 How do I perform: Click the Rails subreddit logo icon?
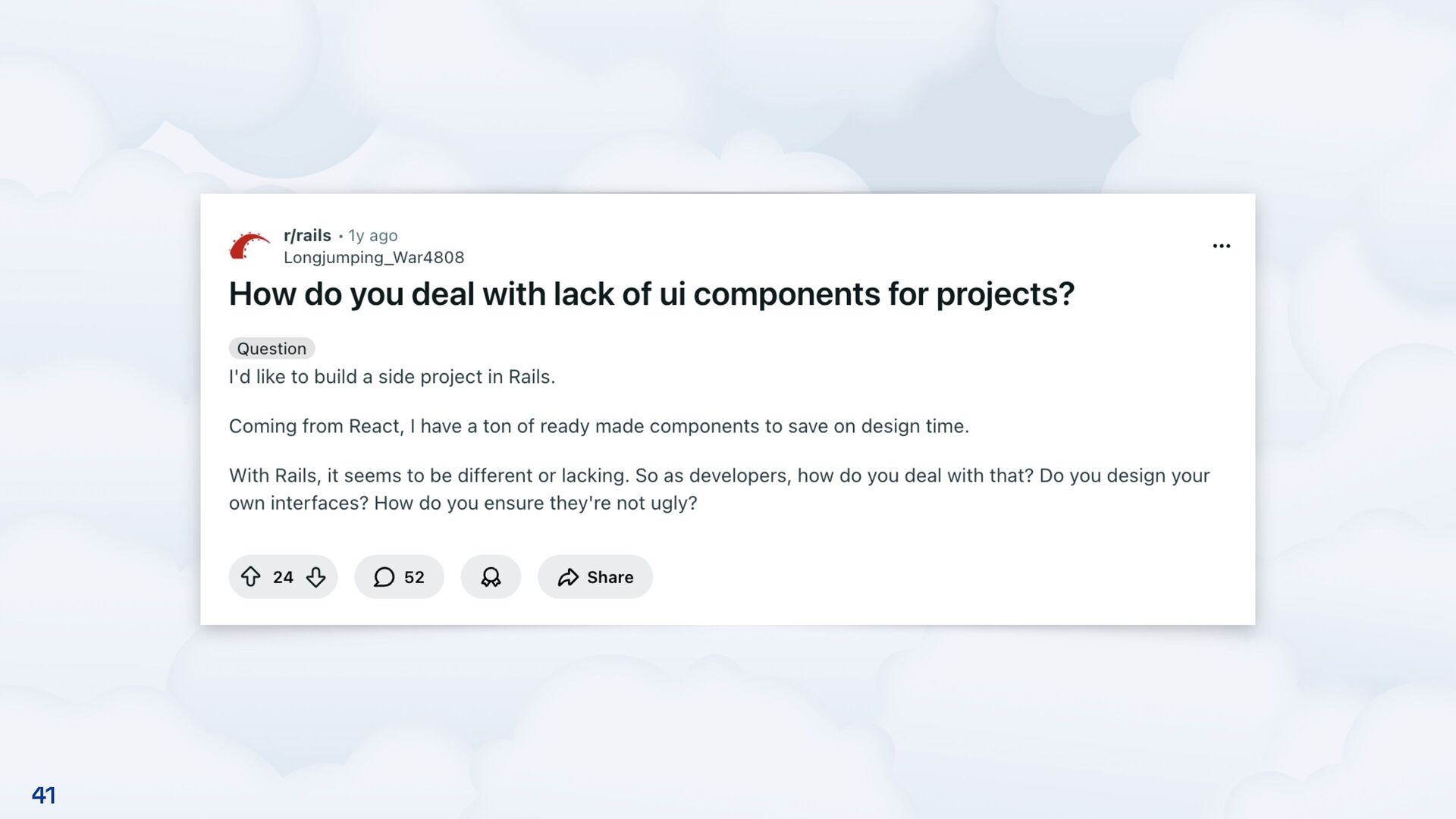pyautogui.click(x=249, y=246)
